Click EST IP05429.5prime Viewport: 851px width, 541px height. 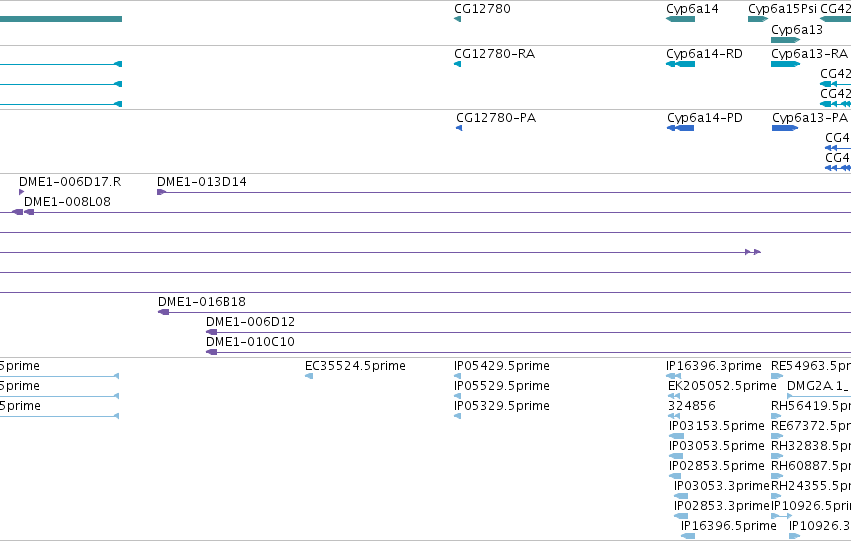(502, 366)
